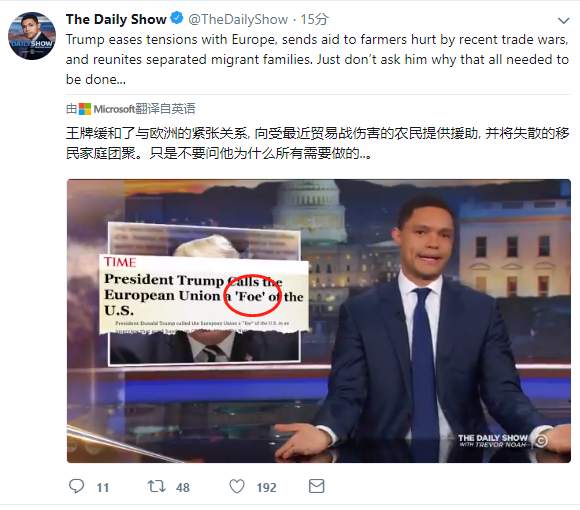Click the Microsoft translated-from-English label
The height and width of the screenshot is (510, 580).
(131, 109)
